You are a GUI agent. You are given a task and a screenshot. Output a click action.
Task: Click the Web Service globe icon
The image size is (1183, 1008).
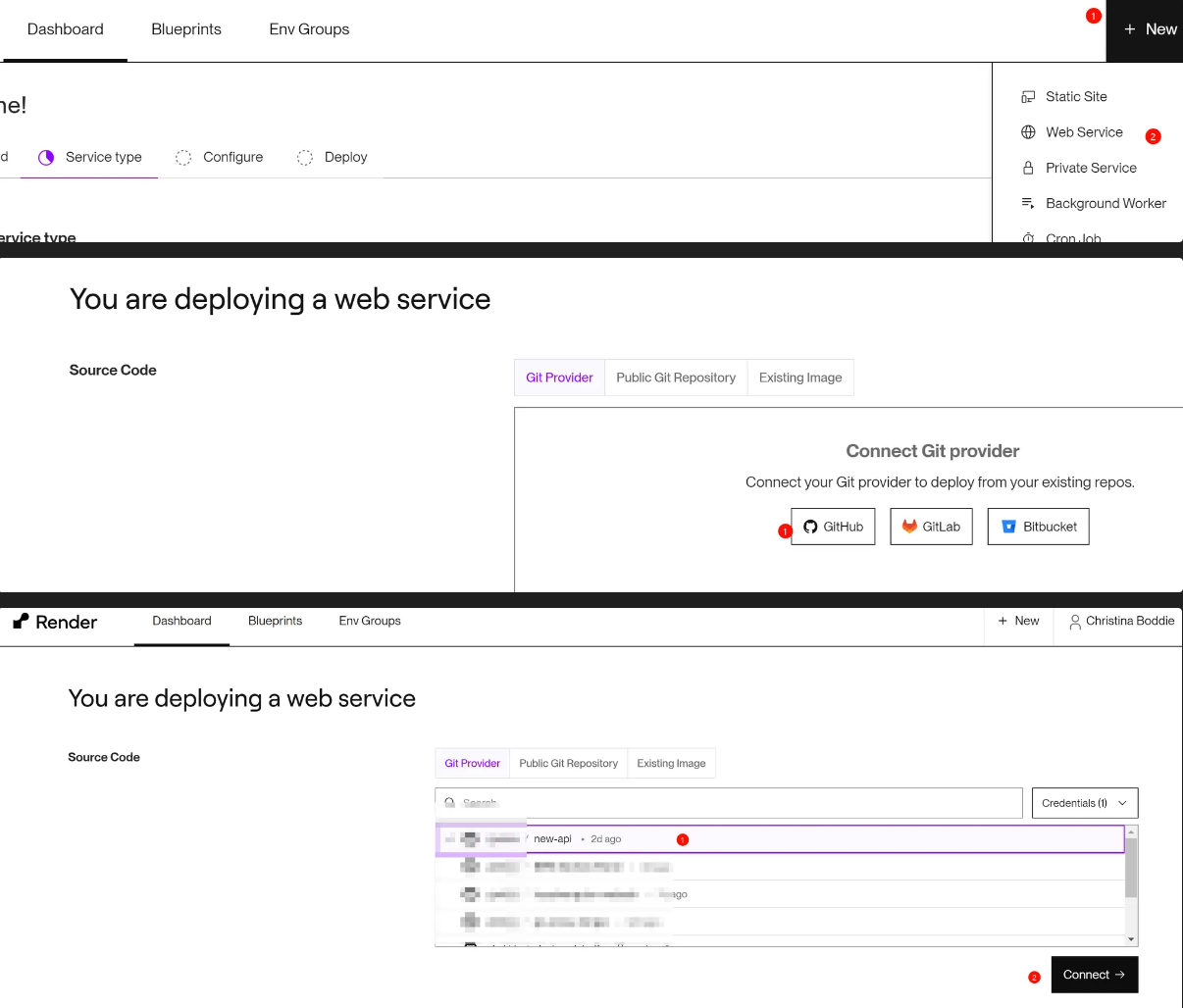1028,132
